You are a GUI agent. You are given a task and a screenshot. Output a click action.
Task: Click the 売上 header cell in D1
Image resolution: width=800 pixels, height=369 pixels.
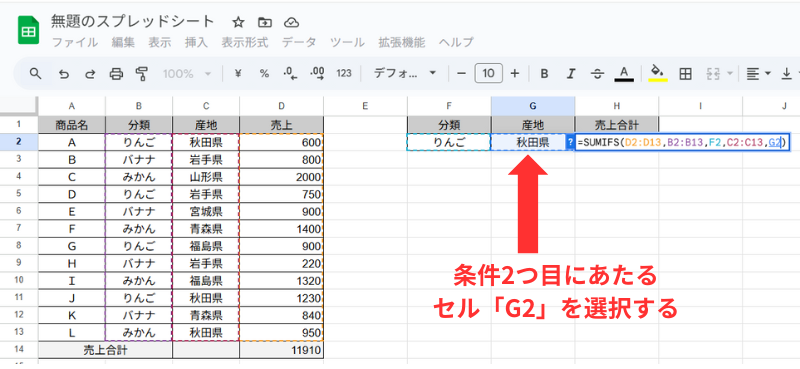click(282, 124)
